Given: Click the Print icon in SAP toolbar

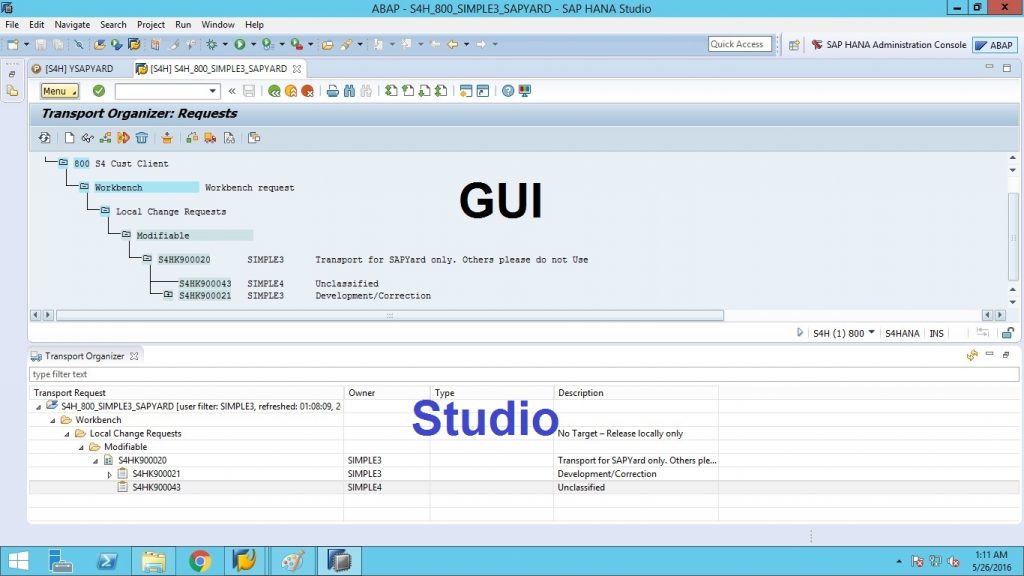Looking at the screenshot, I should coord(332,91).
